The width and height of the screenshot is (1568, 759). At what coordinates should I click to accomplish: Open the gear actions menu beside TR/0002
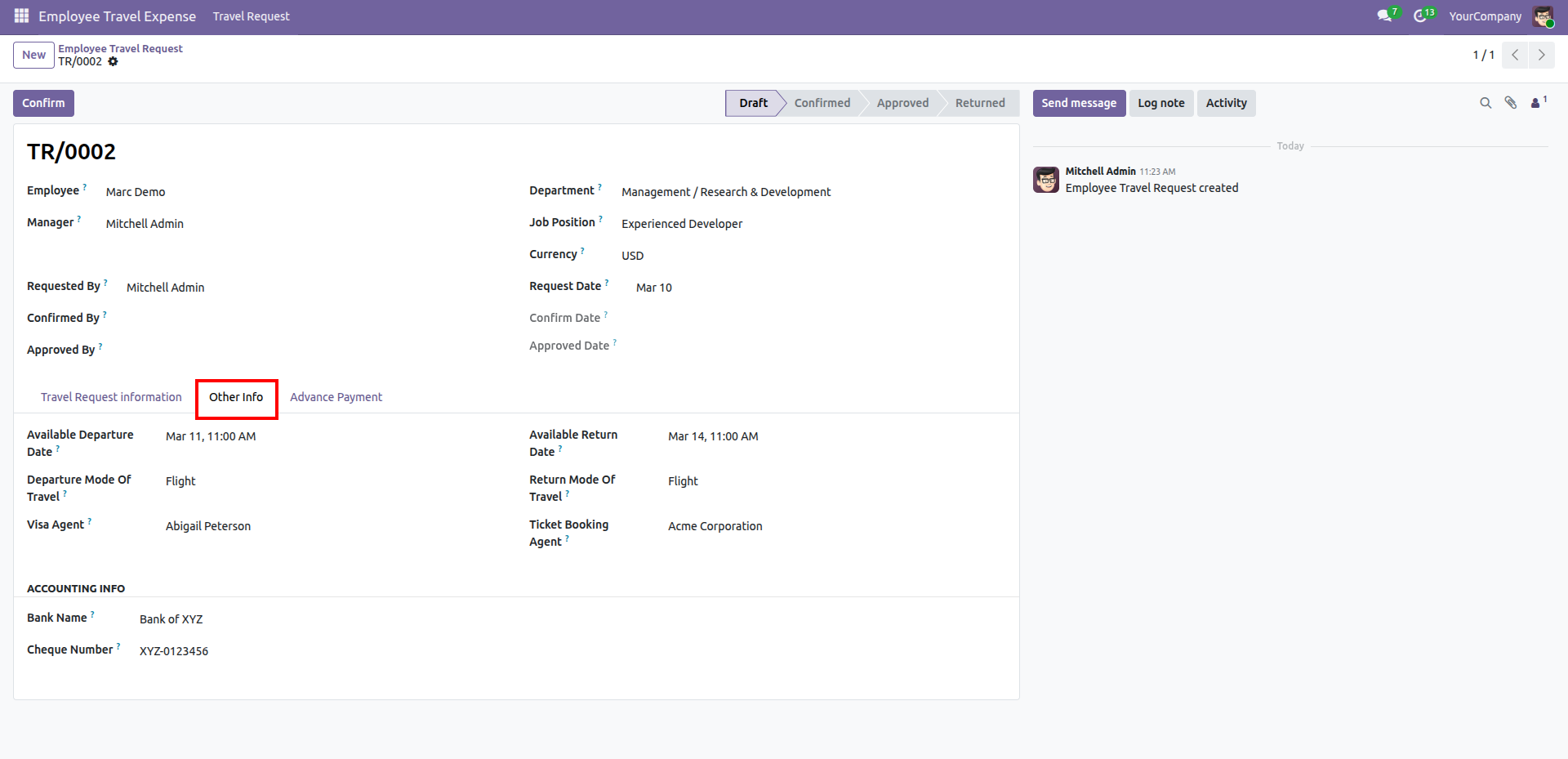113,62
